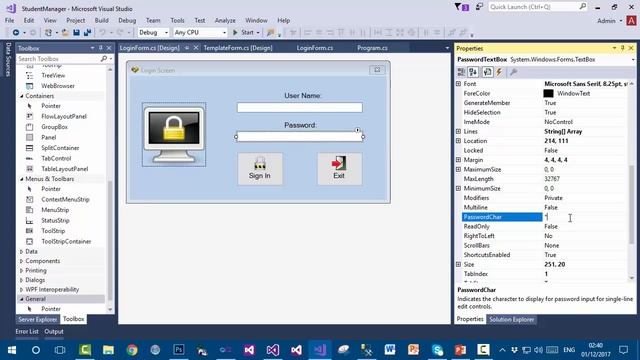Select the ContextMenuStrip toolbox item
The height and width of the screenshot is (360, 640).
point(65,200)
